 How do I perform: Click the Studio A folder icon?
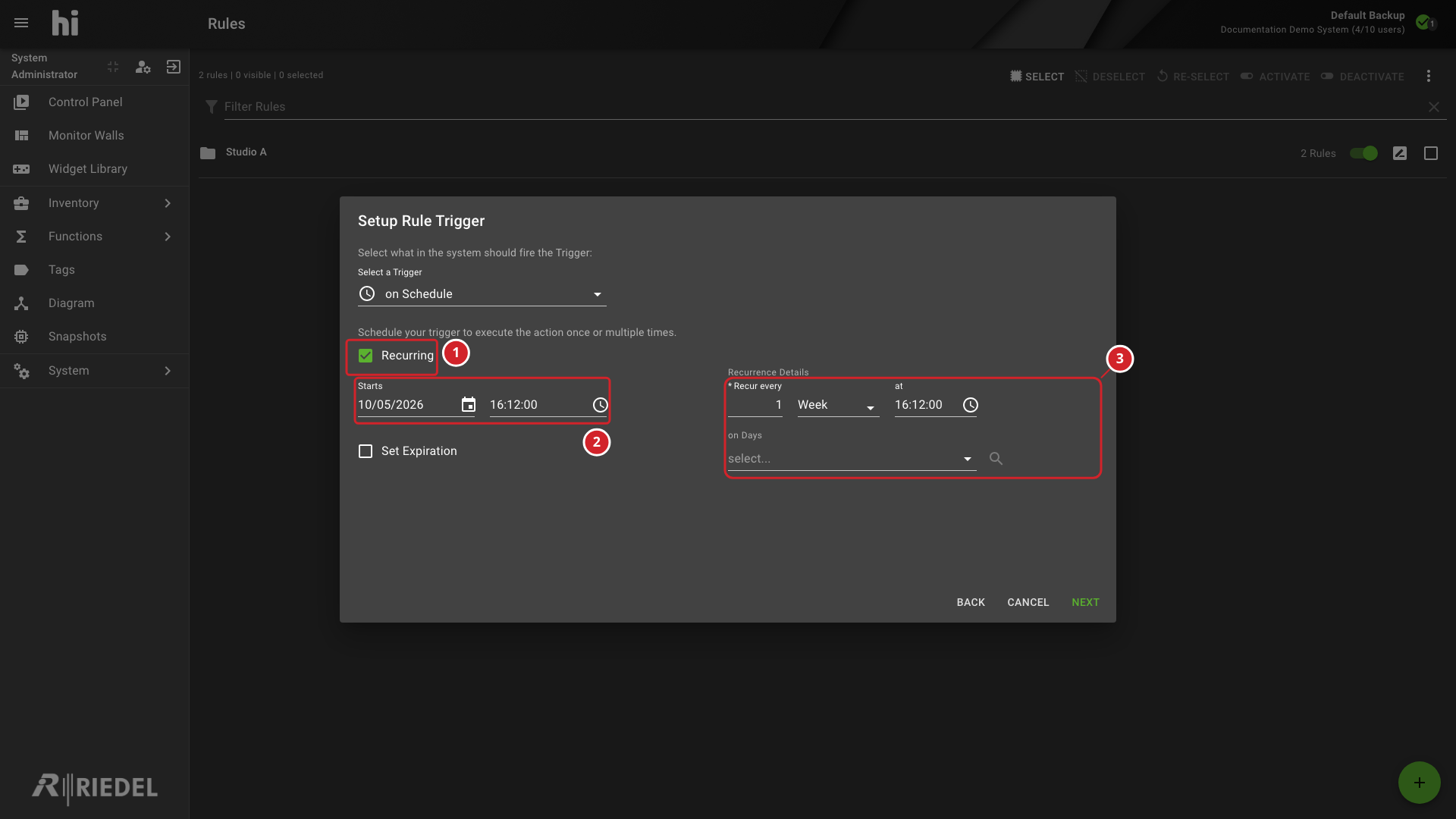coord(208,153)
